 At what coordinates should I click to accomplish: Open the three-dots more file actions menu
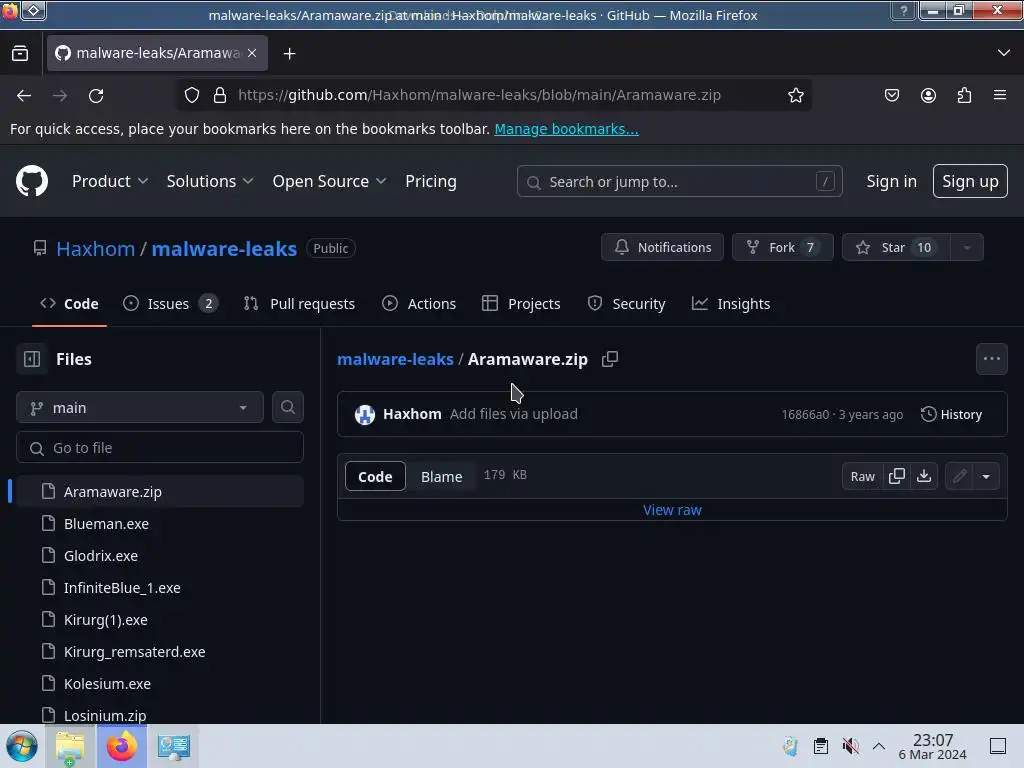[991, 359]
